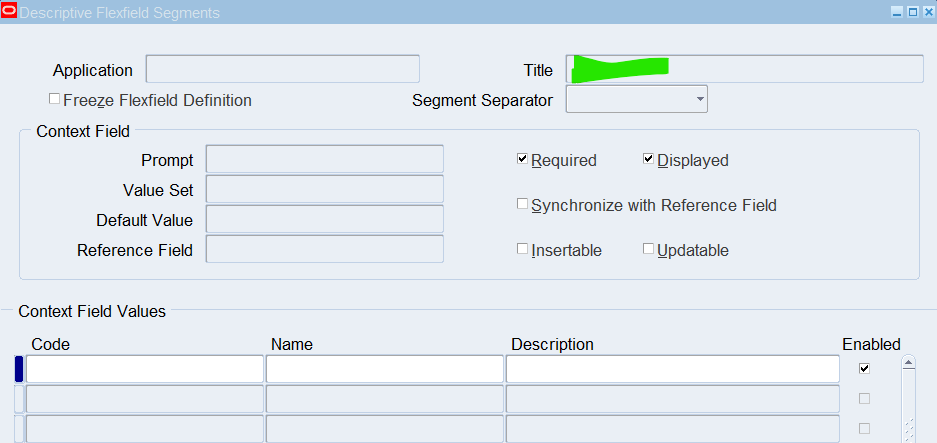Maximize the Descriptive Flexfield Segments window
Image resolution: width=937 pixels, height=443 pixels.
[912, 12]
